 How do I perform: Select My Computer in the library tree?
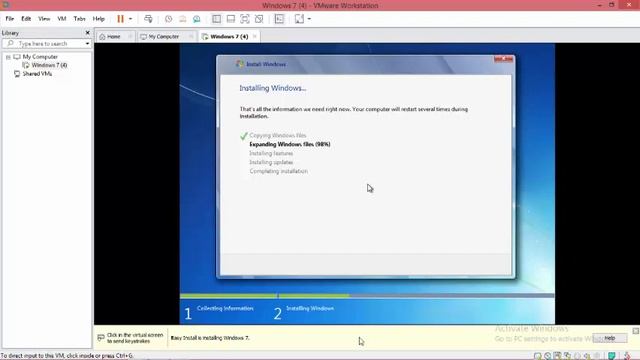point(40,57)
